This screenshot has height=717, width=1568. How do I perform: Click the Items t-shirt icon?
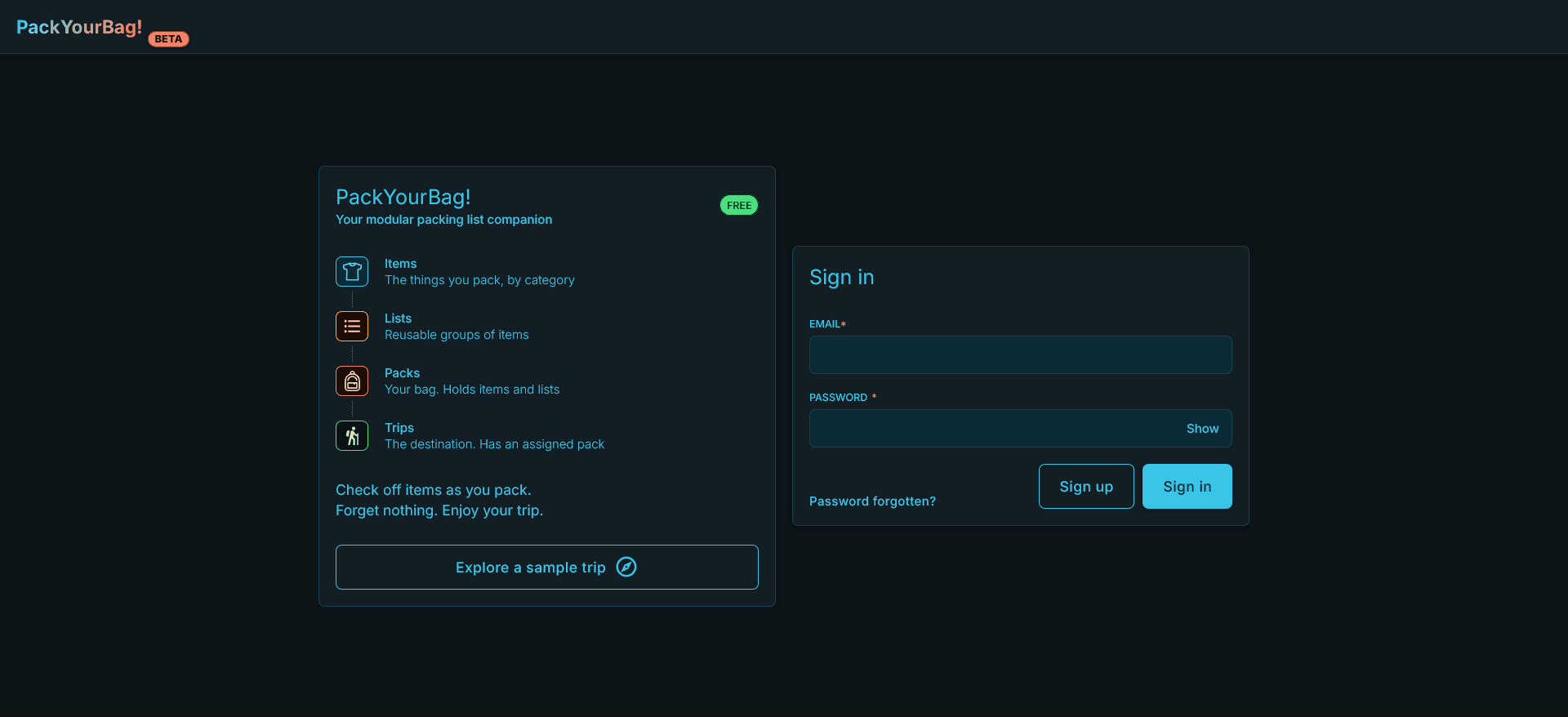[352, 272]
